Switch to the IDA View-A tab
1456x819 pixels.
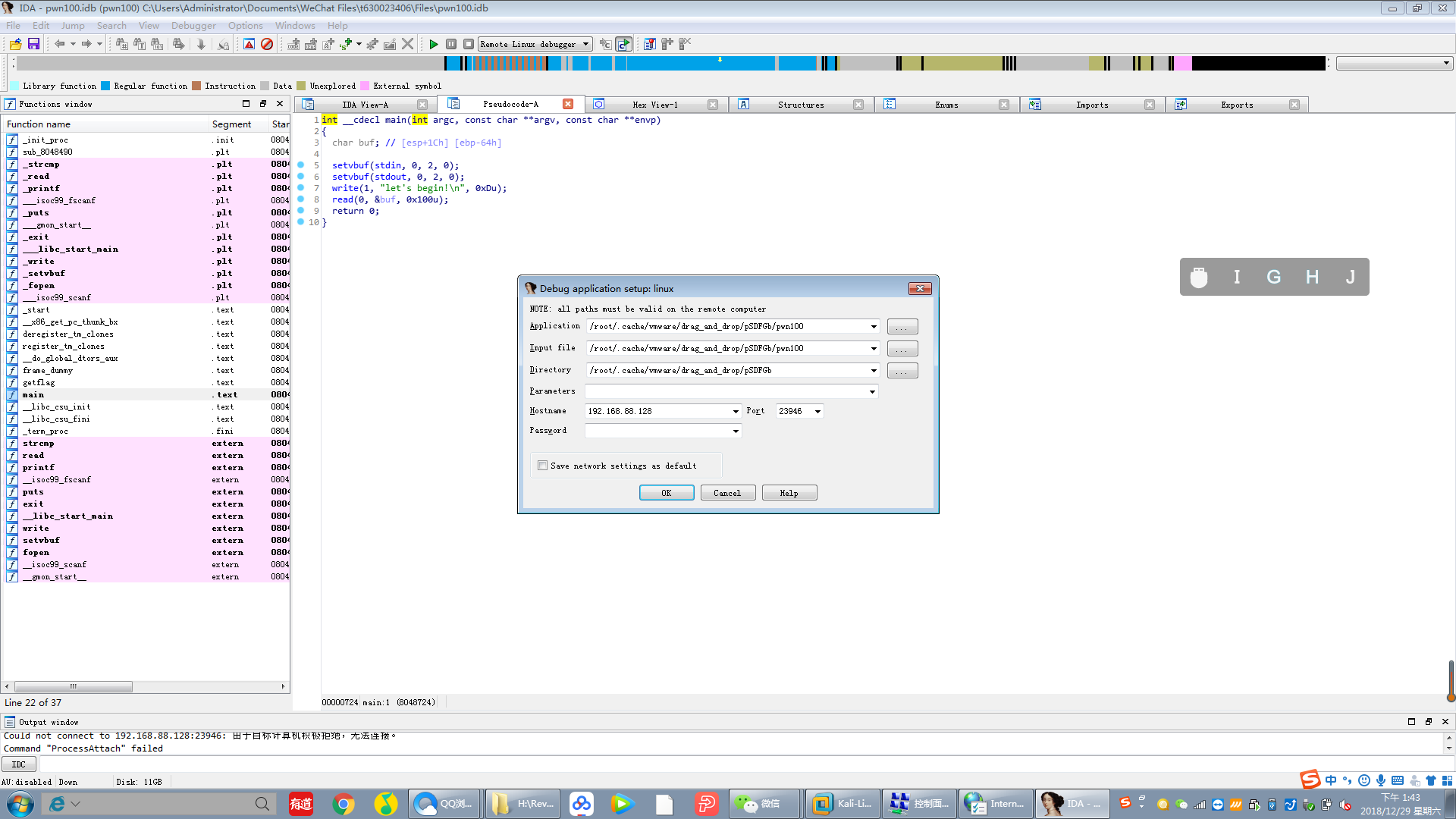tap(365, 105)
